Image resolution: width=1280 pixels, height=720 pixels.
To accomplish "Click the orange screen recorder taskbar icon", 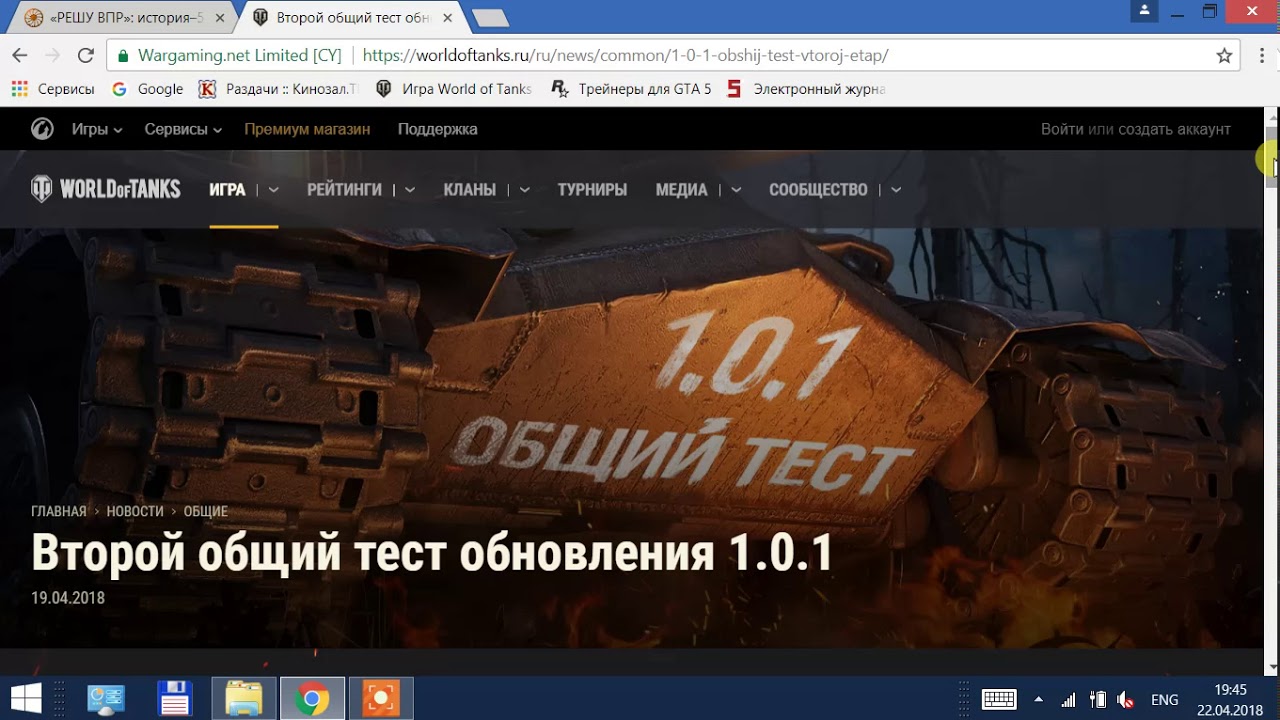I will (x=380, y=698).
